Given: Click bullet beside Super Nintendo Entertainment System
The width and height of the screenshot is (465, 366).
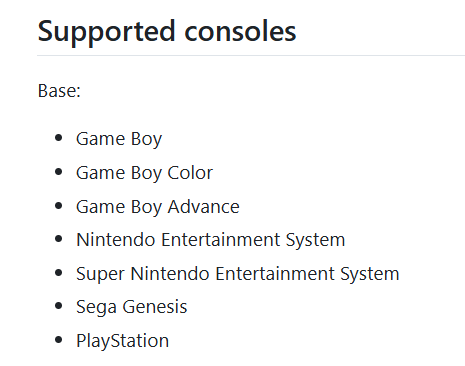Looking at the screenshot, I should 59,273.
